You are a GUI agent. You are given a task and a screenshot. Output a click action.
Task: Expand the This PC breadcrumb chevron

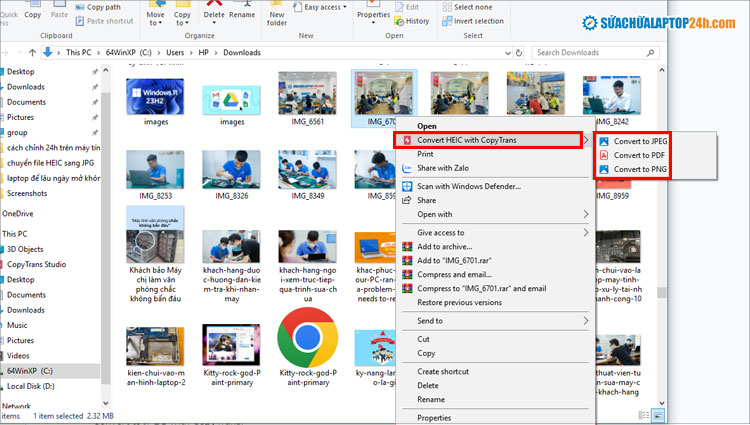tap(99, 53)
